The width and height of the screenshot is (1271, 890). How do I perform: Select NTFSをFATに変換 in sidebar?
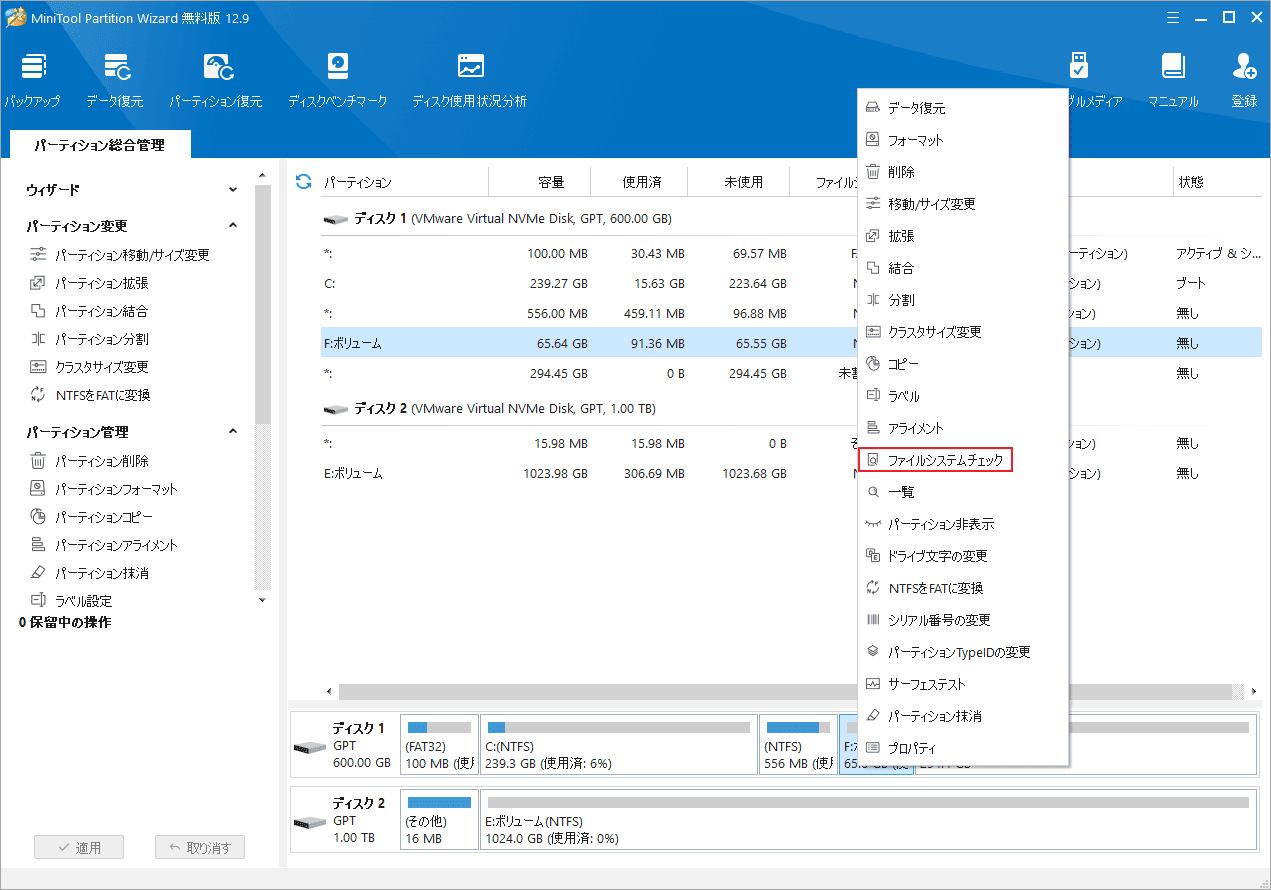click(90, 395)
